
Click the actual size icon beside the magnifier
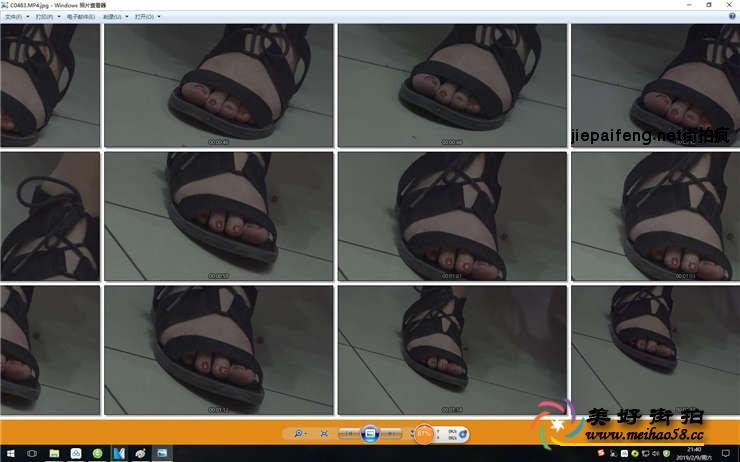(x=324, y=433)
